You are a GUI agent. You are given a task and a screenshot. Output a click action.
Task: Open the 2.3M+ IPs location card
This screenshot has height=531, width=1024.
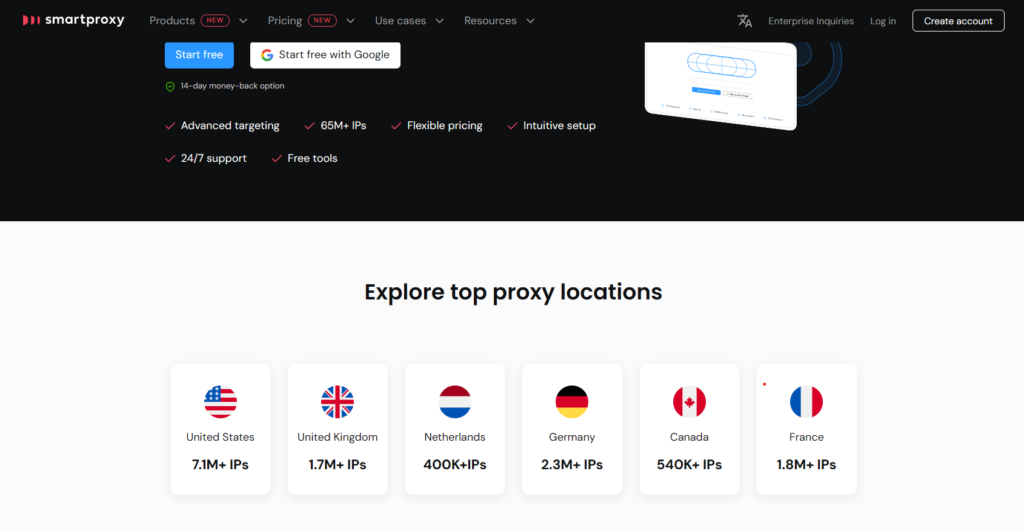click(572, 429)
